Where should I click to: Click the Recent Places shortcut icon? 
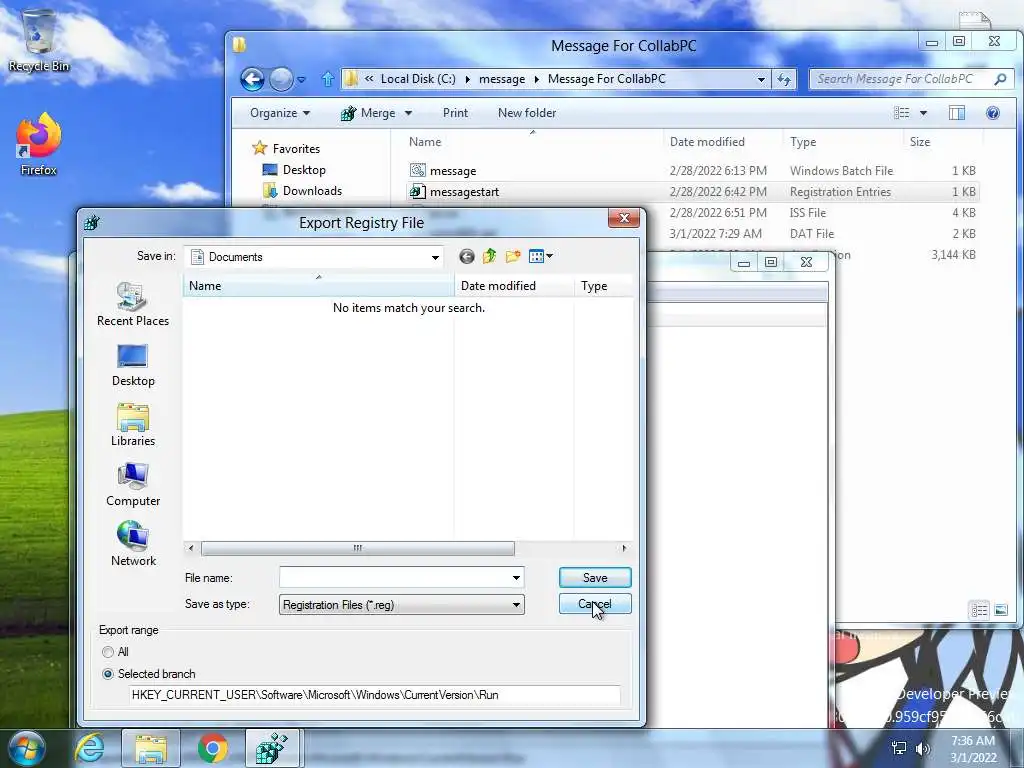[133, 304]
